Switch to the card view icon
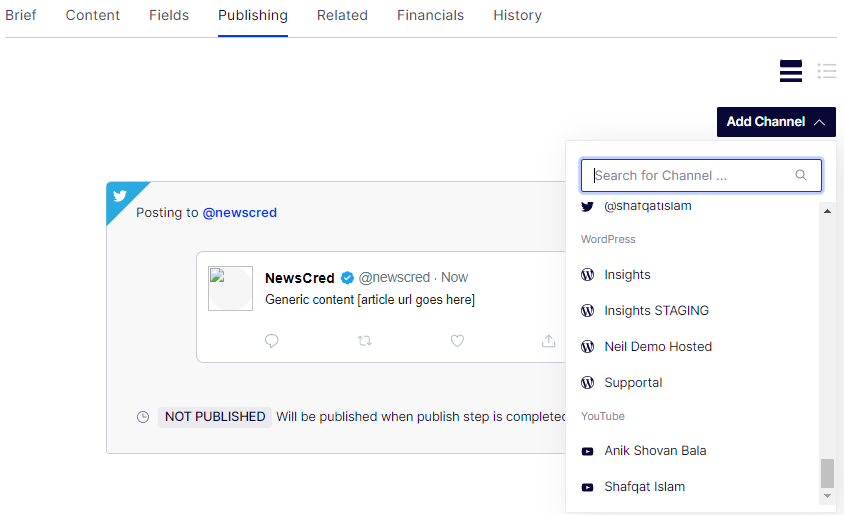Viewport: 844px width, 515px height. tap(791, 71)
